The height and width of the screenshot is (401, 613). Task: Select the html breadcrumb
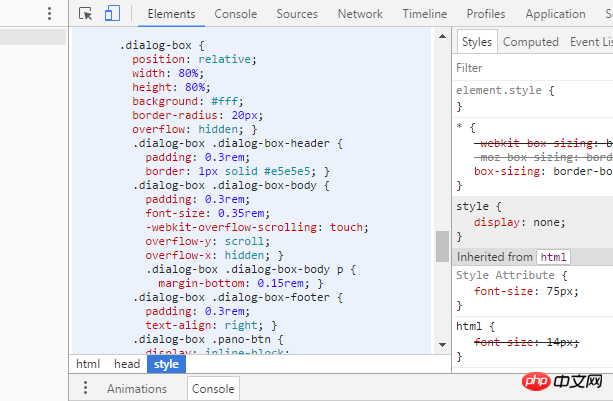[x=88, y=364]
